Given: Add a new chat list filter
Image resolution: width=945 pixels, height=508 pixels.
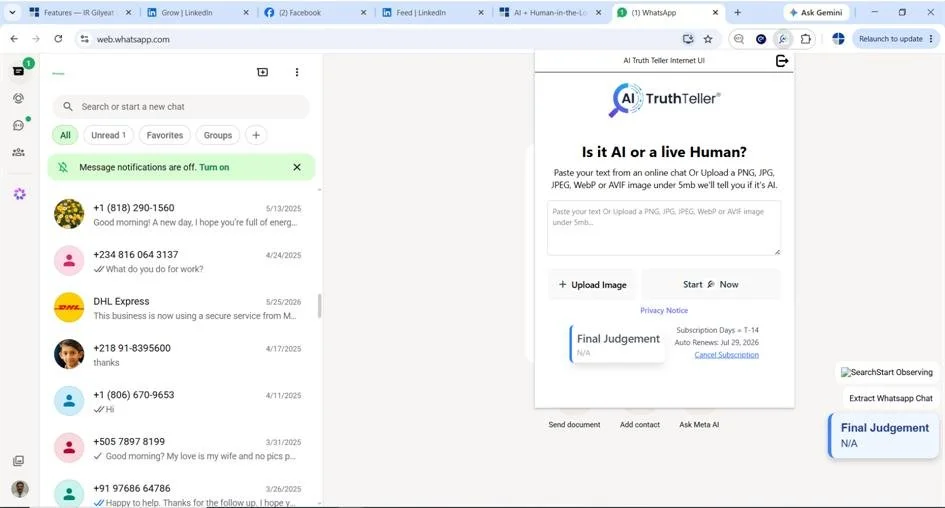Looking at the screenshot, I should (x=256, y=135).
